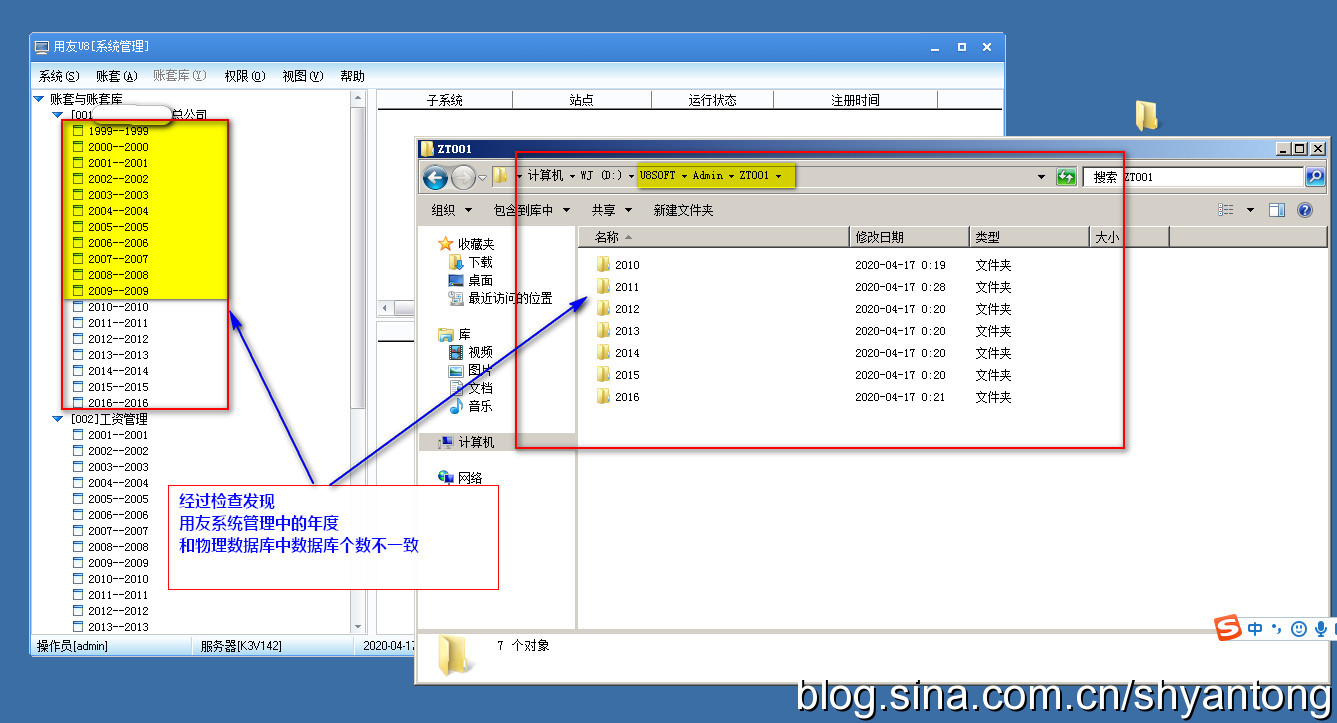This screenshot has height=723, width=1337.
Task: Click the search magnifier icon
Action: click(x=1315, y=177)
